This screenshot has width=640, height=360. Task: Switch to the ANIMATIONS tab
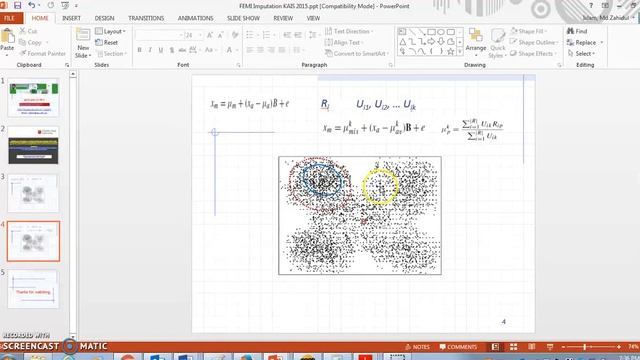196,18
